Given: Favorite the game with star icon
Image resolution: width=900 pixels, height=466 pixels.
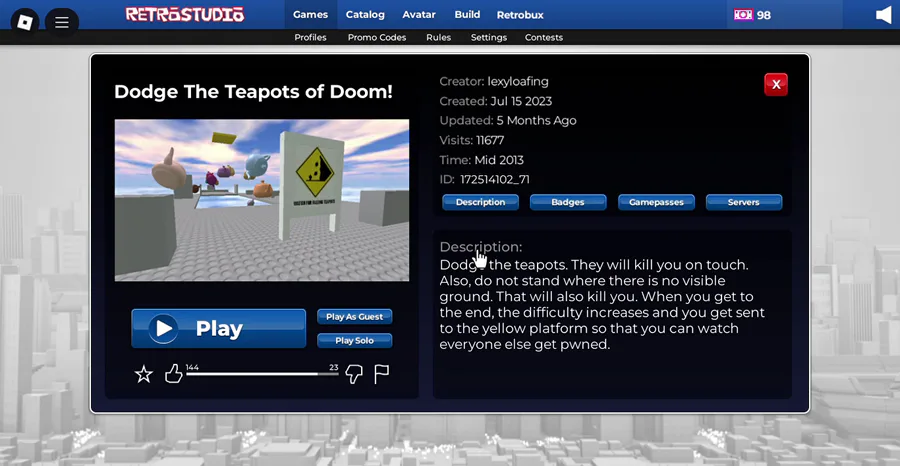Looking at the screenshot, I should (x=143, y=375).
